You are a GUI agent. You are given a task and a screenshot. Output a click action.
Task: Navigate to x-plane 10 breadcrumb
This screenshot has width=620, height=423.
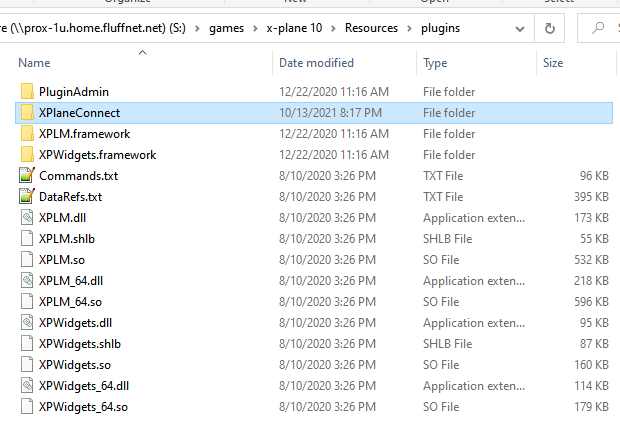[x=294, y=28]
